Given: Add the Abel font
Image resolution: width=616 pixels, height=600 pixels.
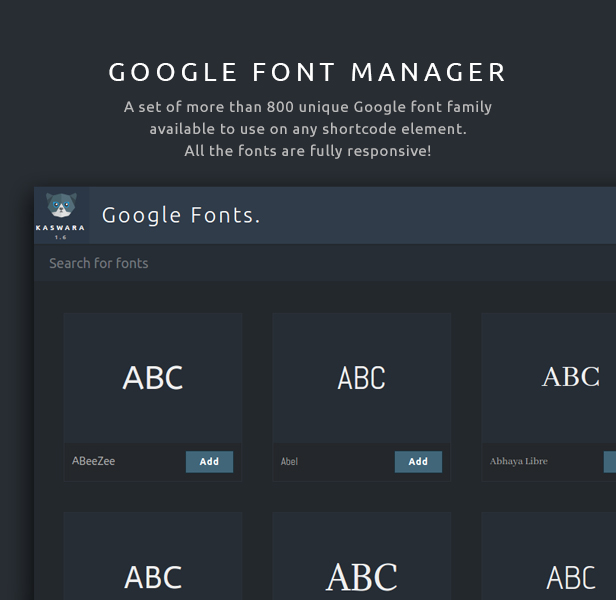Looking at the screenshot, I should click(x=418, y=462).
